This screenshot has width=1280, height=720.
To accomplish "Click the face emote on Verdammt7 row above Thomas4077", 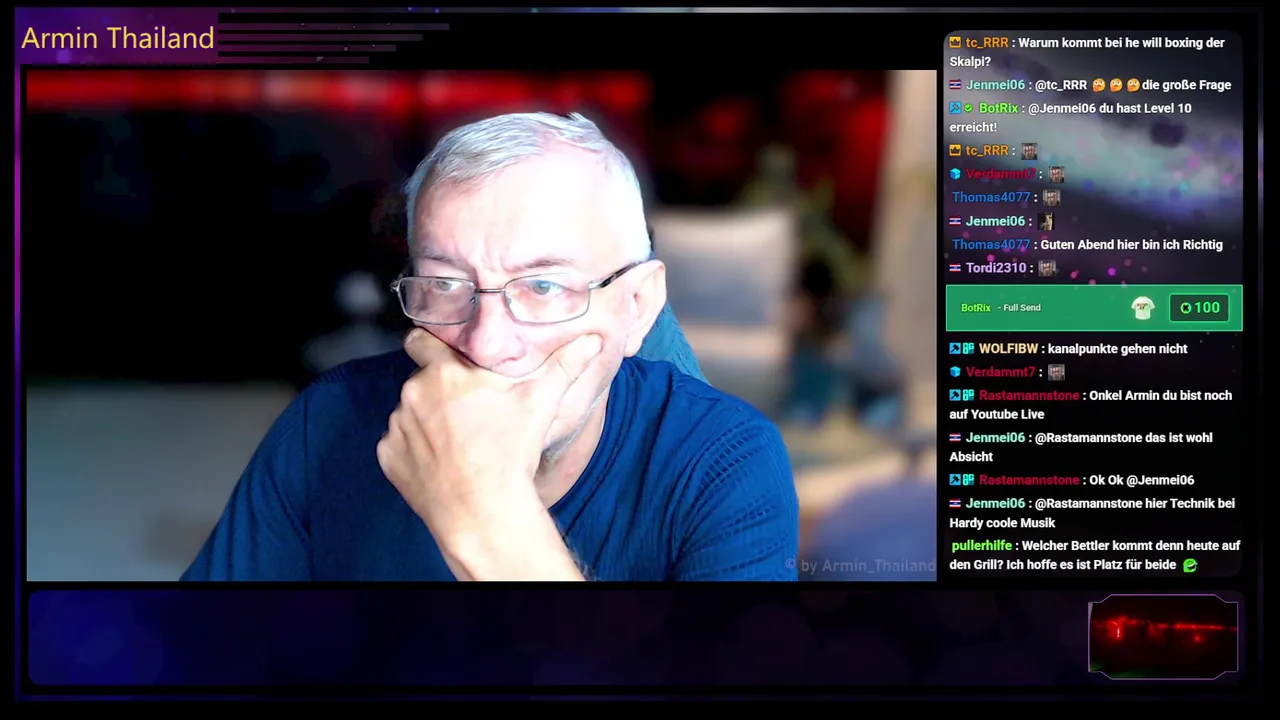I will (x=1056, y=174).
